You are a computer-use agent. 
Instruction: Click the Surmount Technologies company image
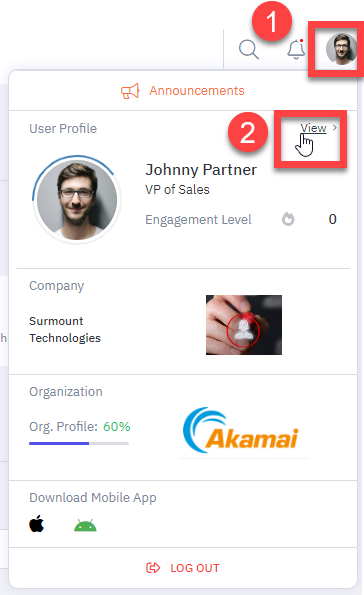click(244, 325)
